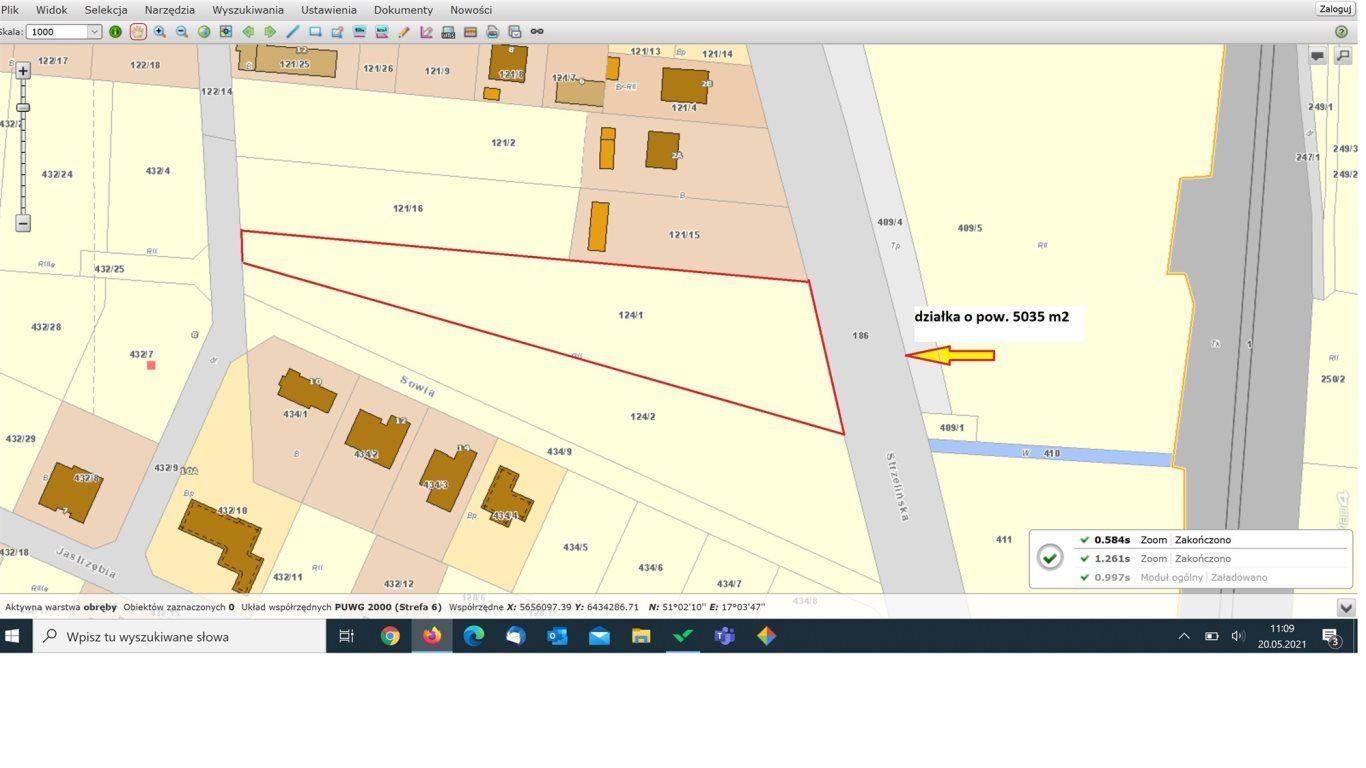This screenshot has height=768, width=1366.
Task: Click the chain link icon in toolbar
Action: (537, 32)
